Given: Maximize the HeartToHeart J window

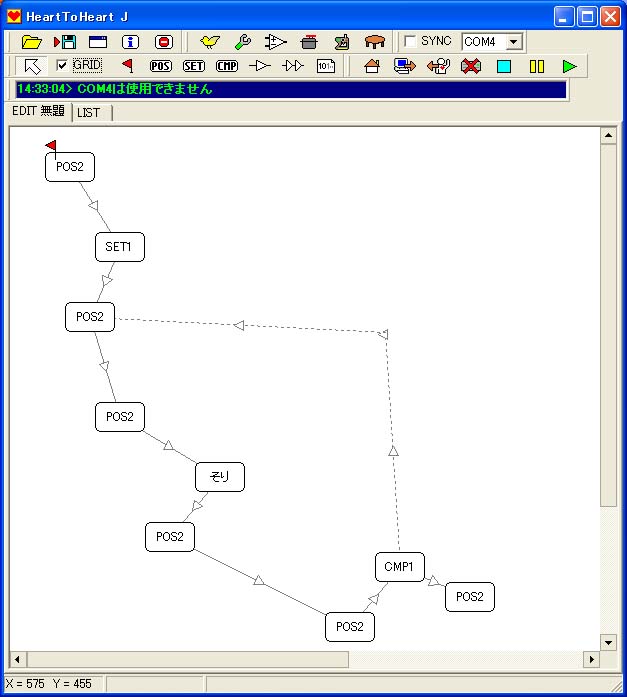Looking at the screenshot, I should (x=587, y=17).
